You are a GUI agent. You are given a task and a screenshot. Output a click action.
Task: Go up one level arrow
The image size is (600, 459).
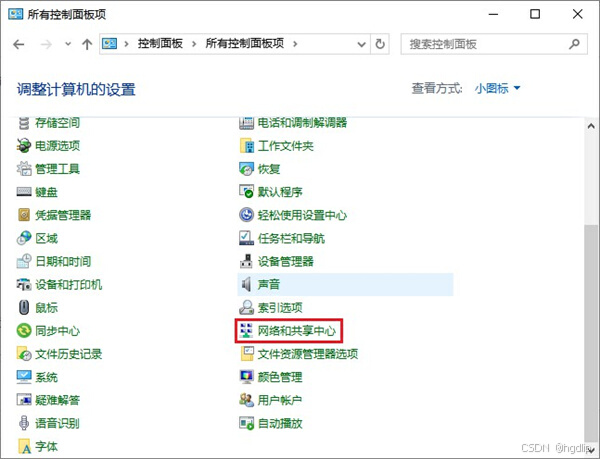pyautogui.click(x=87, y=44)
